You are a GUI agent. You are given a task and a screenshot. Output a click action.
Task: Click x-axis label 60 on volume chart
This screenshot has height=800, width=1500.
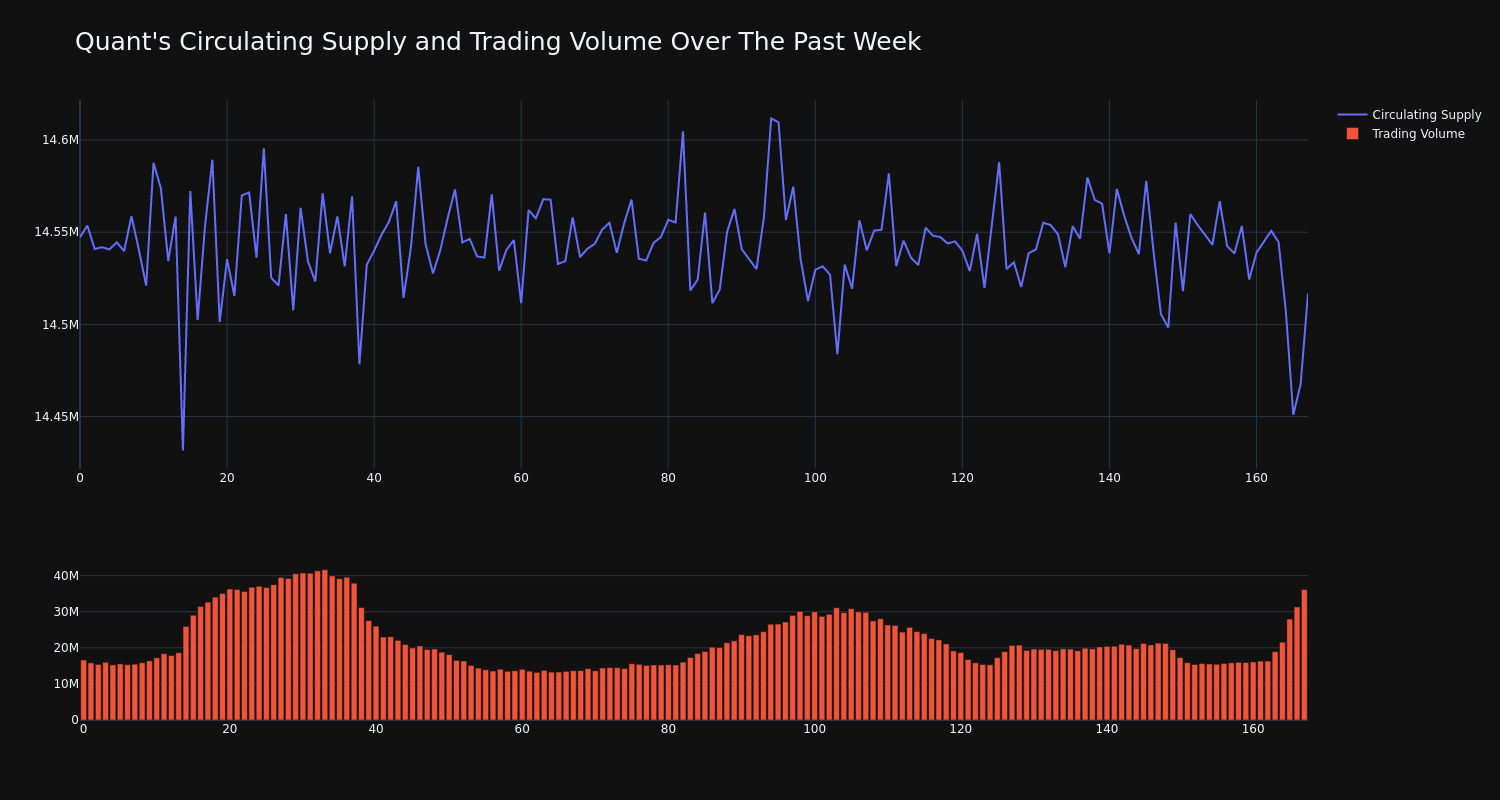[522, 729]
